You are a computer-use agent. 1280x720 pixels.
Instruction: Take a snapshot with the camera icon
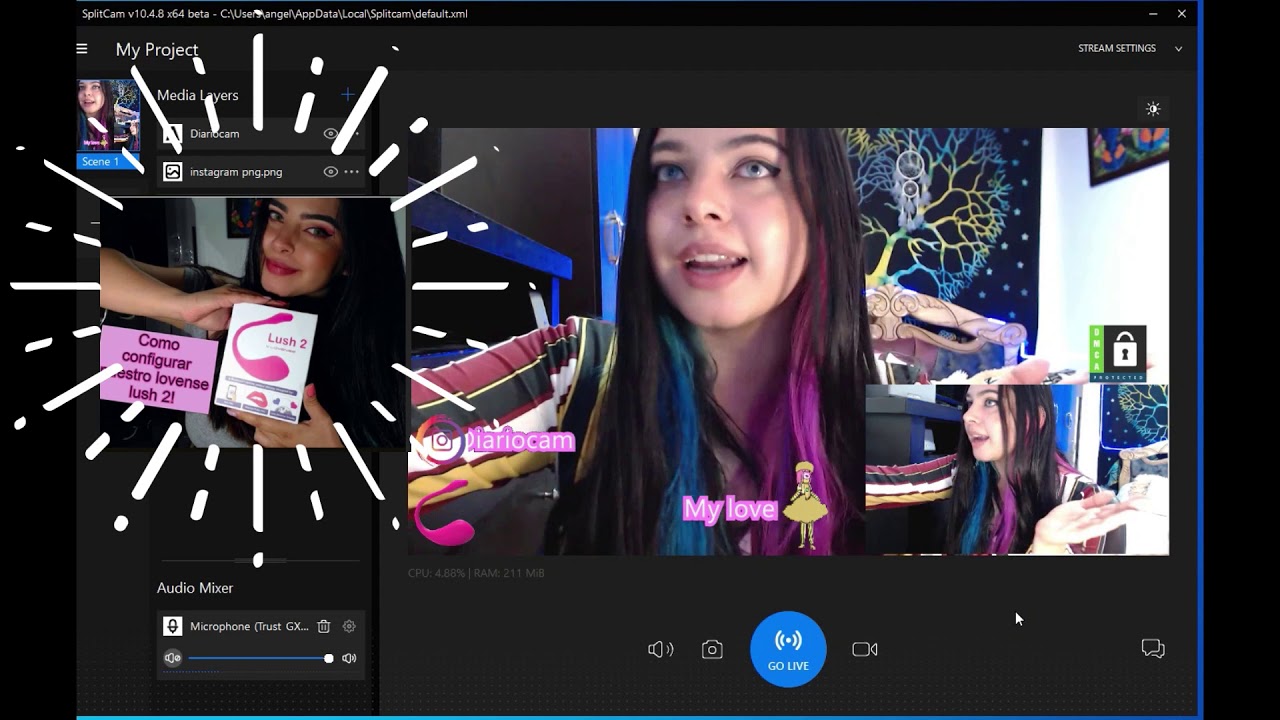tap(712, 650)
